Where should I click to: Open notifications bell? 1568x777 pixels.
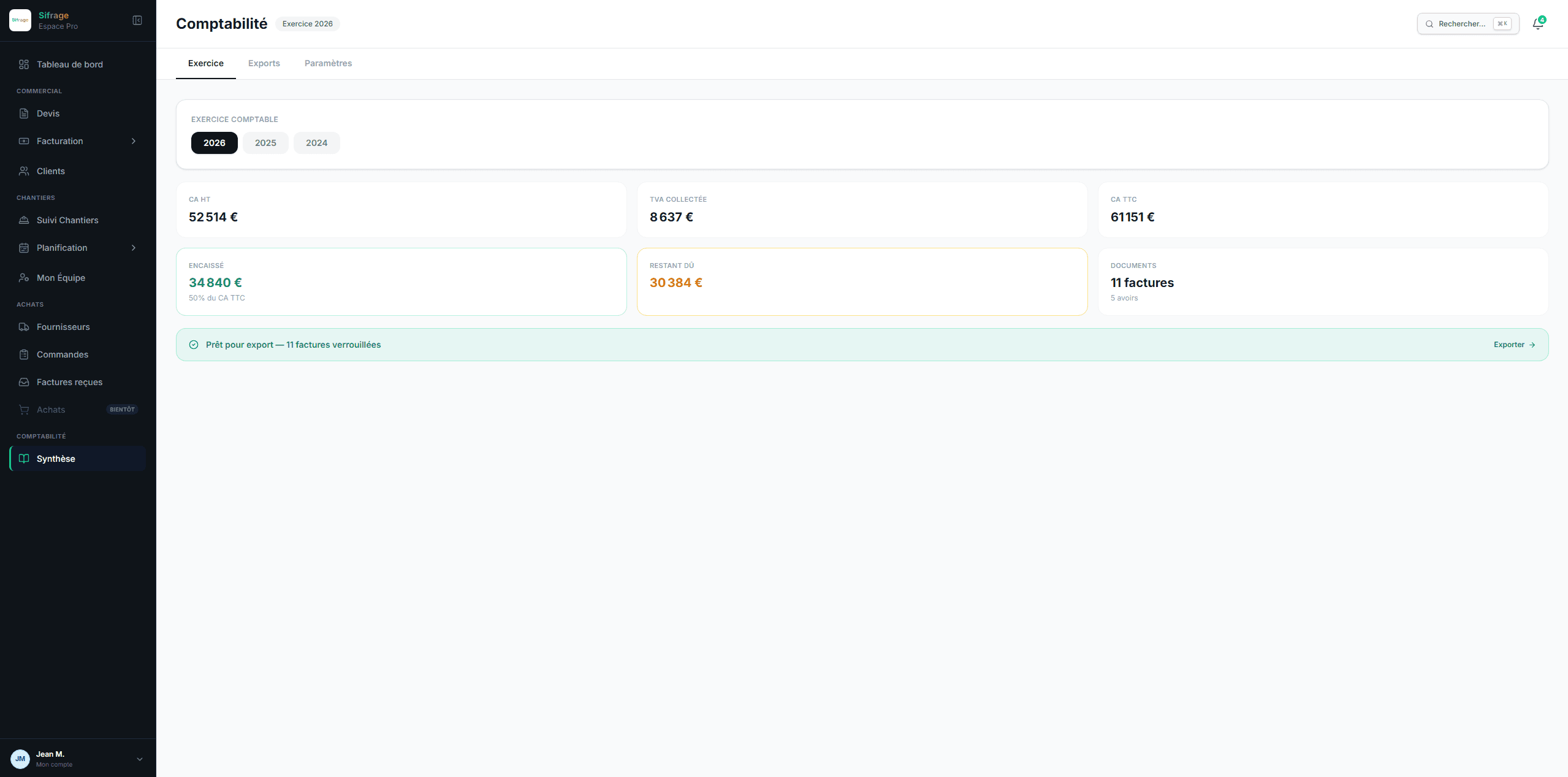[x=1538, y=24]
